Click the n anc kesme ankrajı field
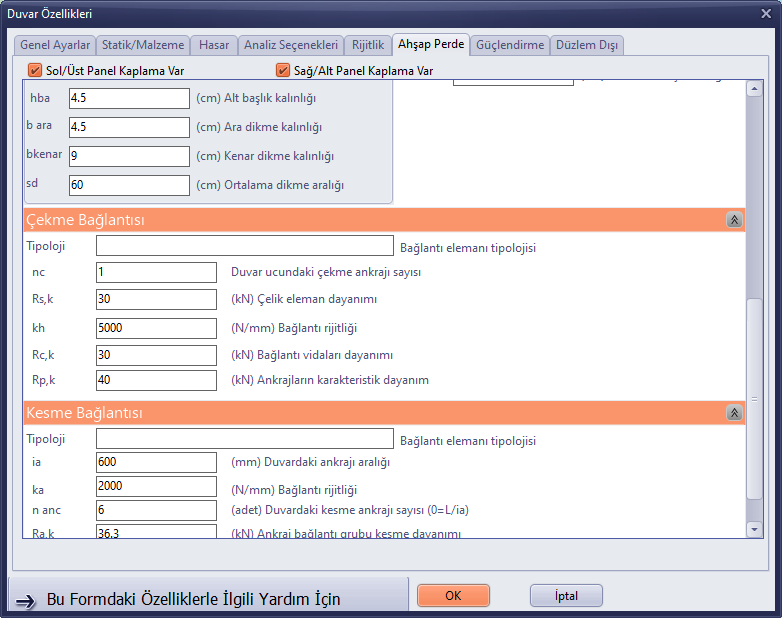The image size is (782, 618). tap(157, 510)
